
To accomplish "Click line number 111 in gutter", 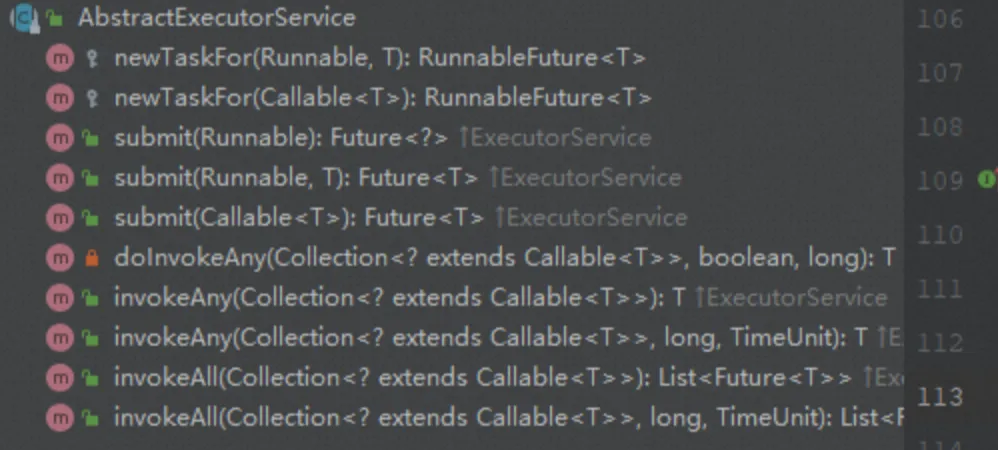I will pos(939,289).
